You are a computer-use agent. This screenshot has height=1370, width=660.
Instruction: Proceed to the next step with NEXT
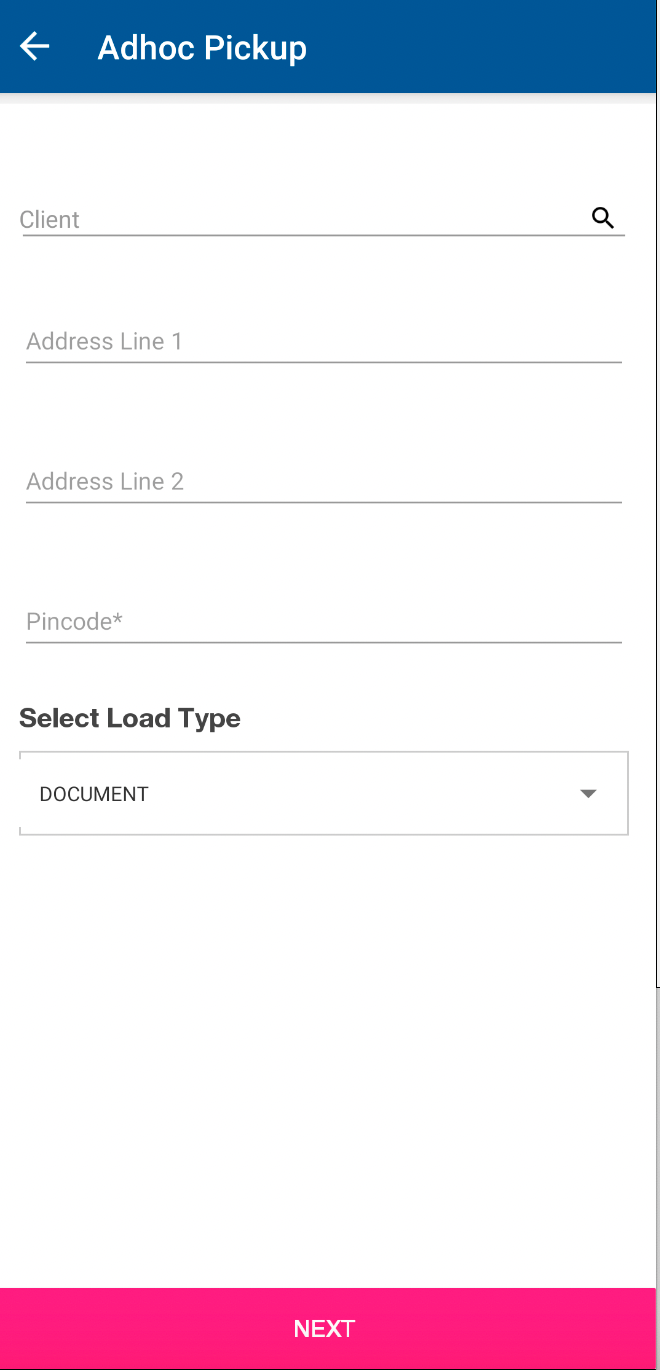[x=325, y=1328]
